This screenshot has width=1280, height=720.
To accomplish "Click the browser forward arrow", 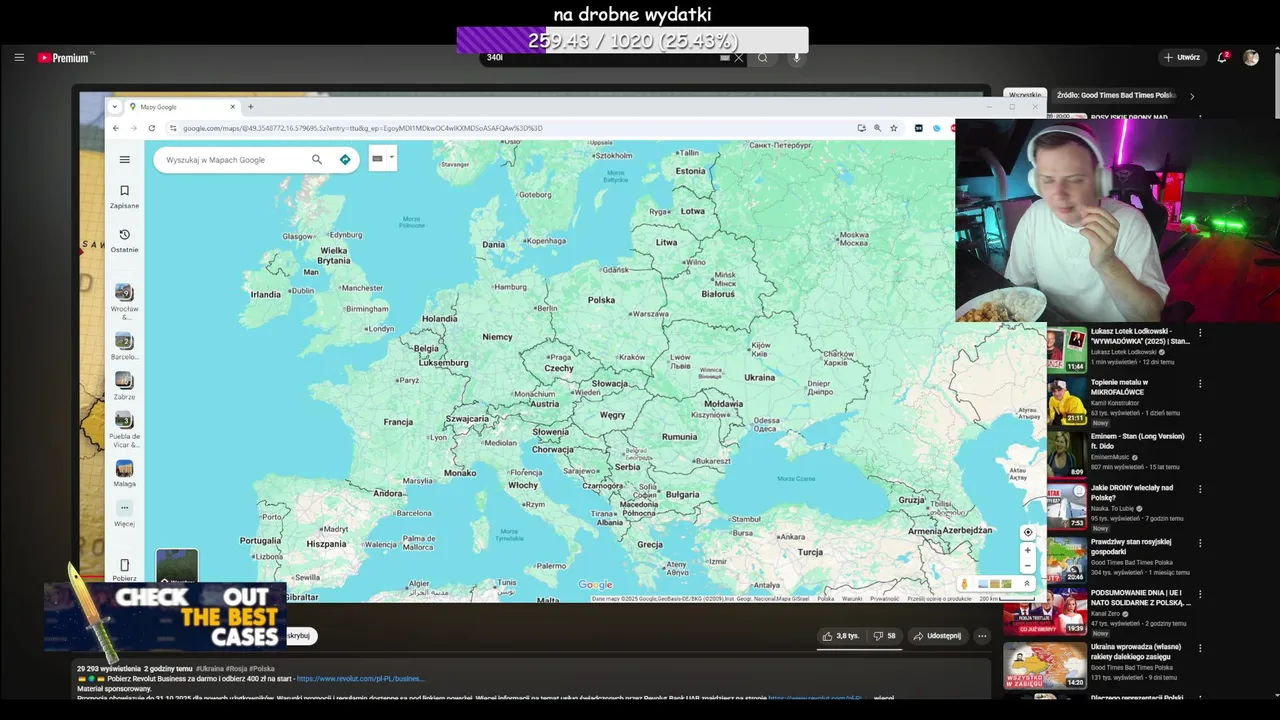I will (x=133, y=128).
